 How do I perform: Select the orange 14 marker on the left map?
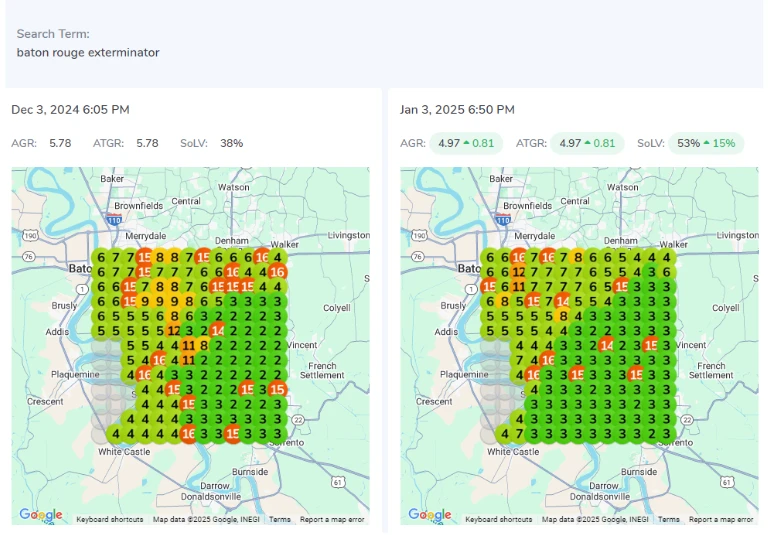[218, 329]
